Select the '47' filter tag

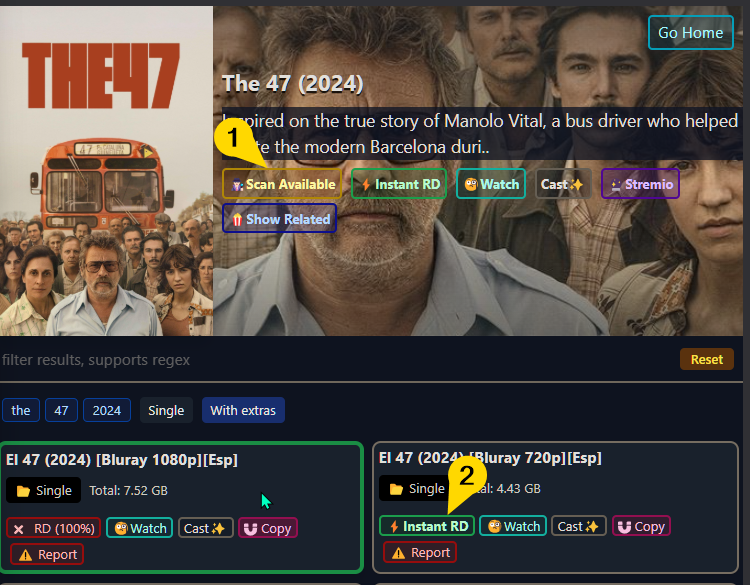61,410
